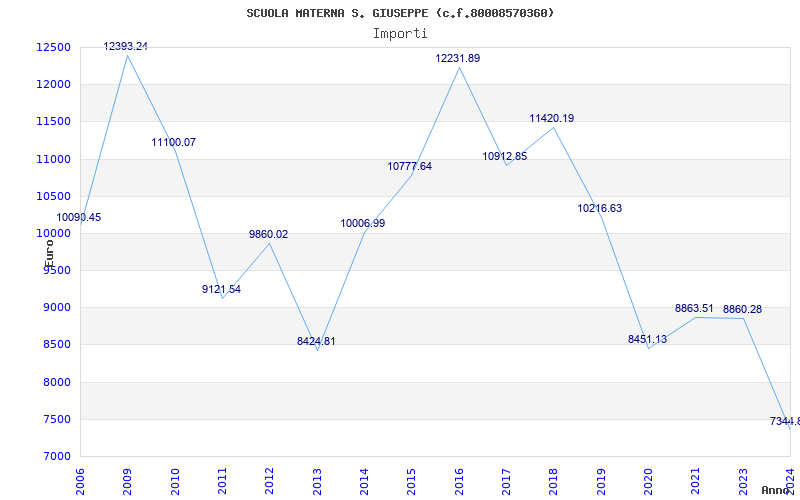Click y-axis tick 12000
The height and width of the screenshot is (500, 800).
(53, 85)
